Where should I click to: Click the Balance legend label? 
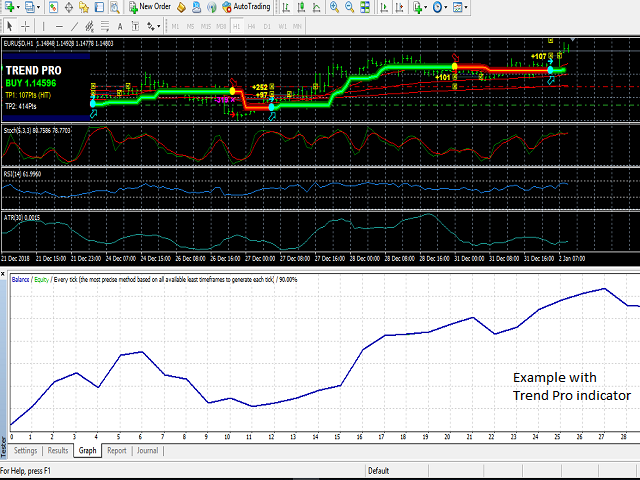coord(20,280)
